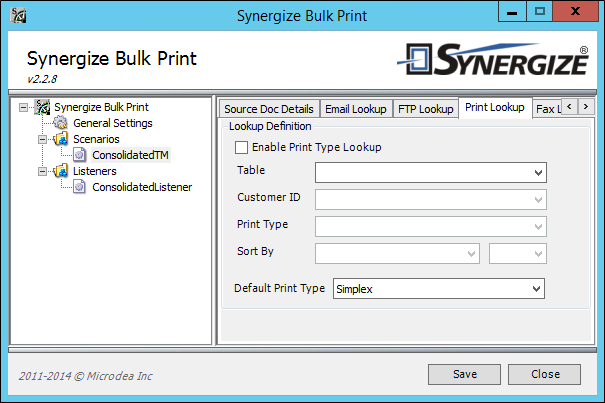Enable Print Type Lookup checkbox
Viewport: 605px width, 403px height.
(x=242, y=147)
